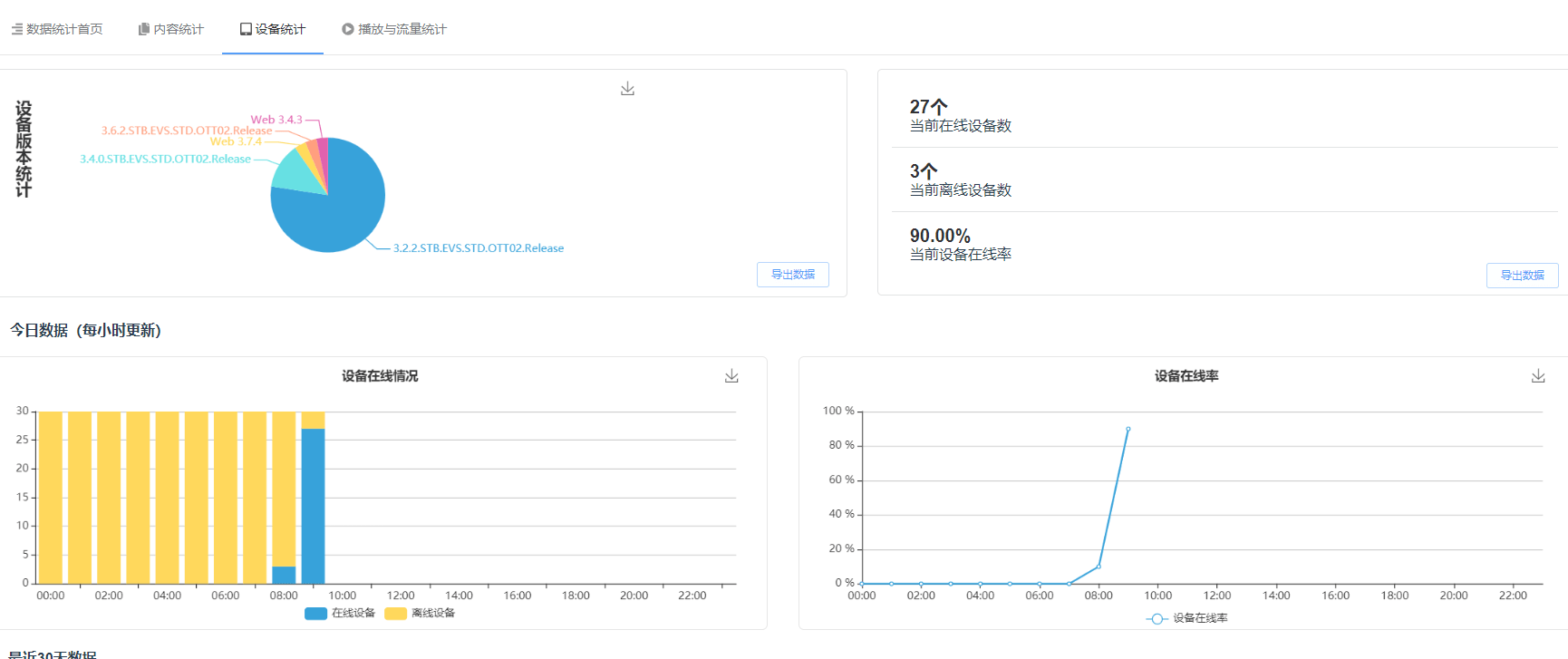The image size is (1568, 659).
Task: Click the 内容统计 document icon
Action: pyautogui.click(x=144, y=29)
